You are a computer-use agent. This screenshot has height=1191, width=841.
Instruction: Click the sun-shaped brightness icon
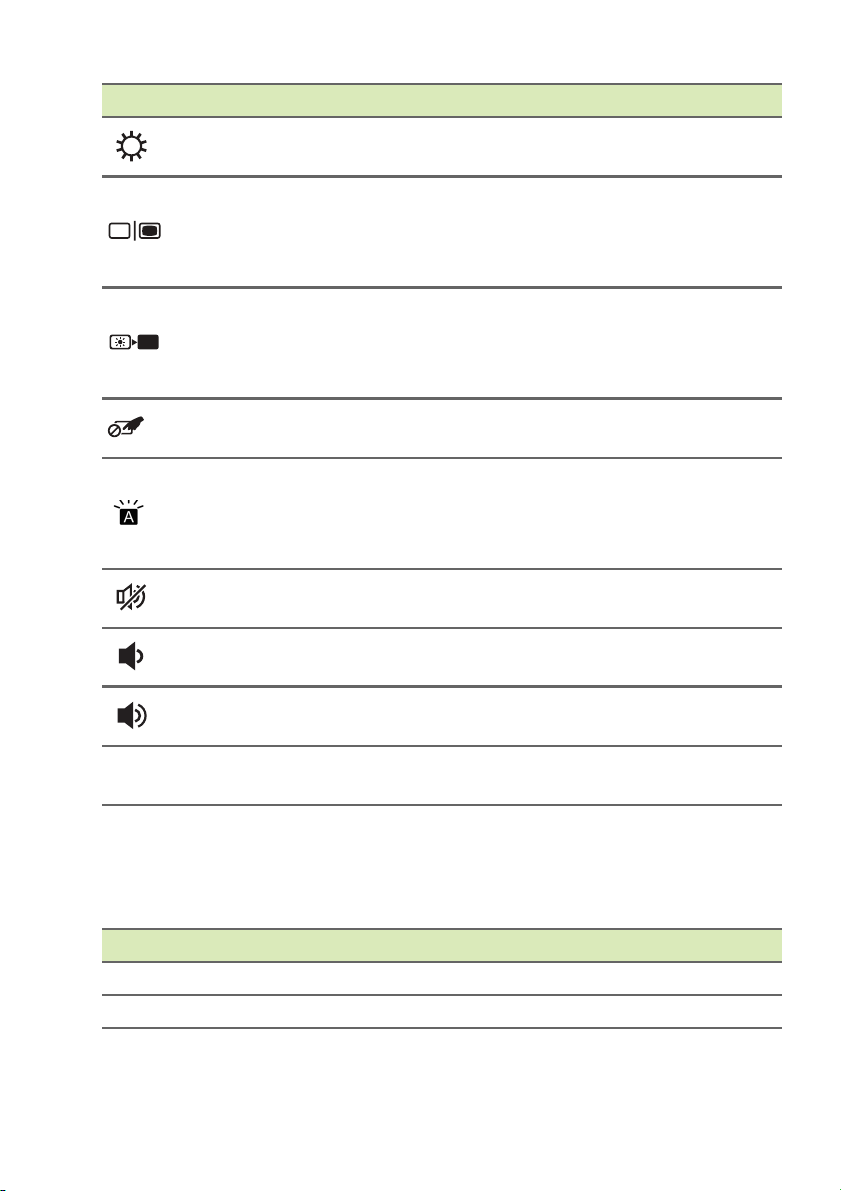(x=132, y=146)
